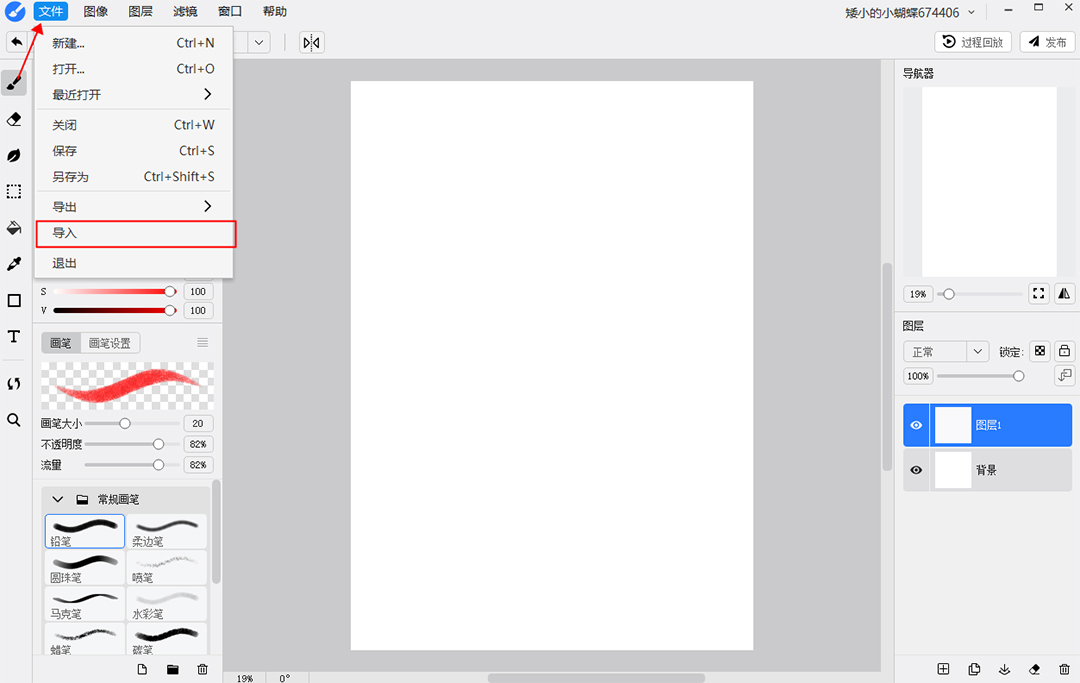Select the 马克笔 brush preset
The width and height of the screenshot is (1080, 683).
(x=85, y=604)
